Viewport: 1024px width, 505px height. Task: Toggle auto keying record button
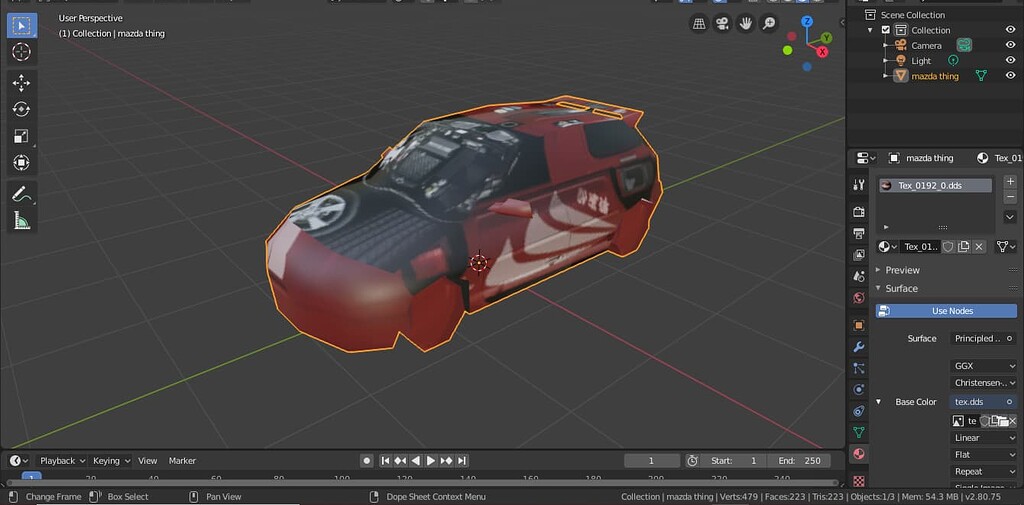(x=367, y=461)
